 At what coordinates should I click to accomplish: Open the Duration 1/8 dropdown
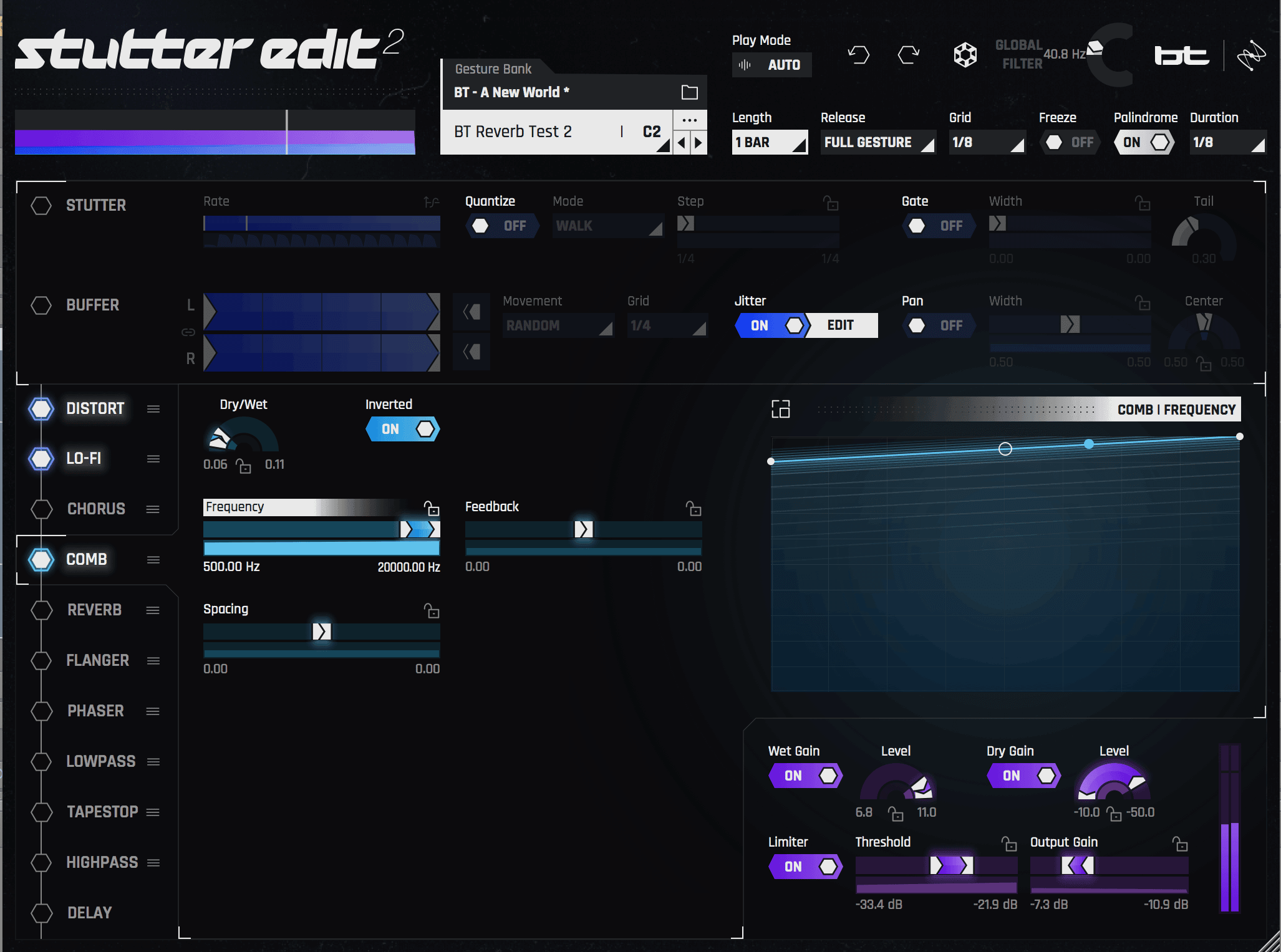click(1228, 143)
